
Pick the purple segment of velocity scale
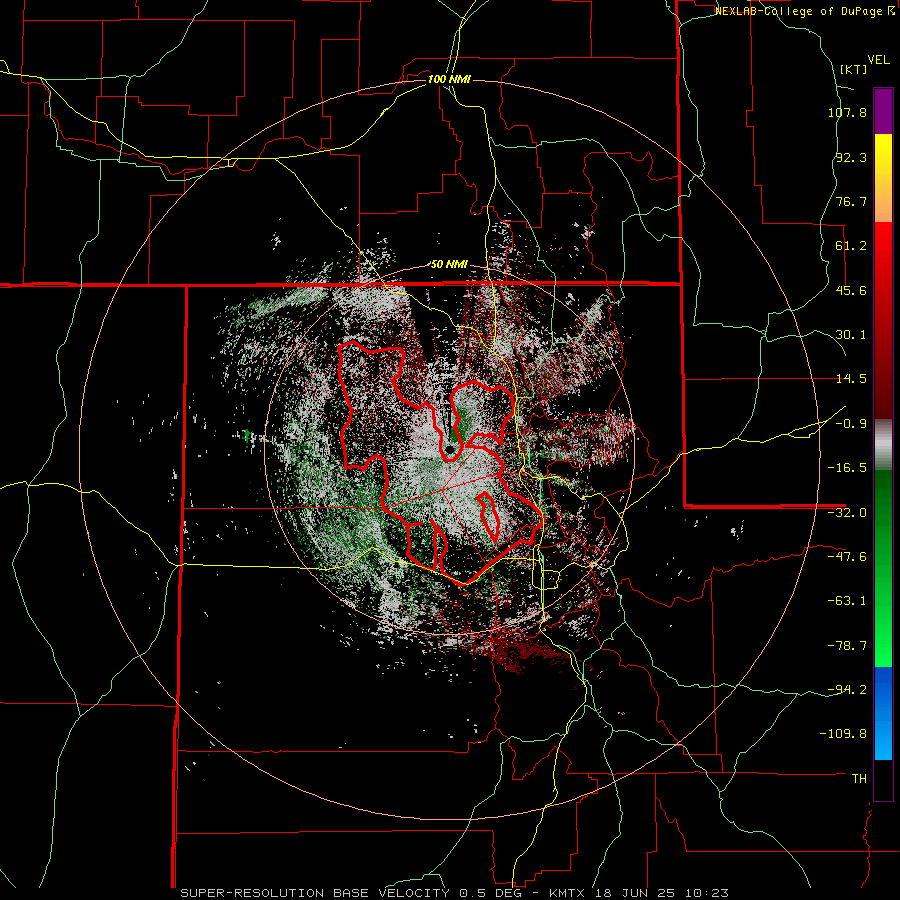click(x=883, y=111)
